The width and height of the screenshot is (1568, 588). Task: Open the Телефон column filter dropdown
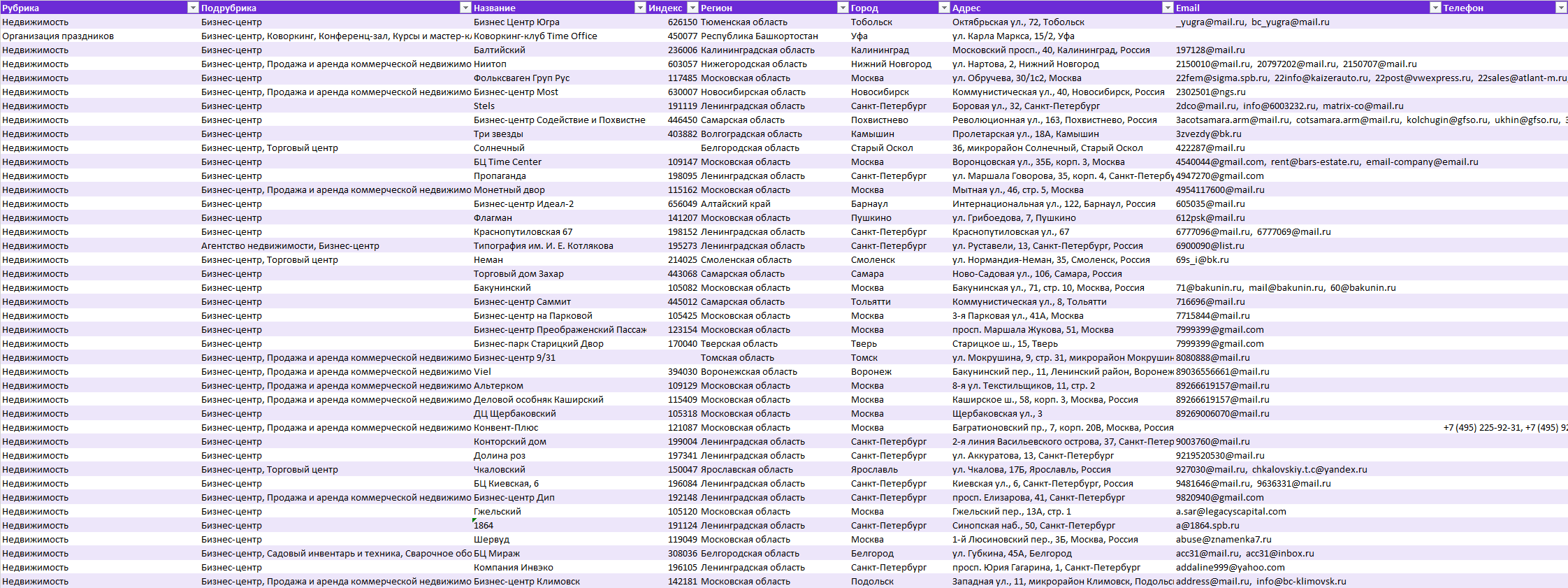click(x=1560, y=8)
